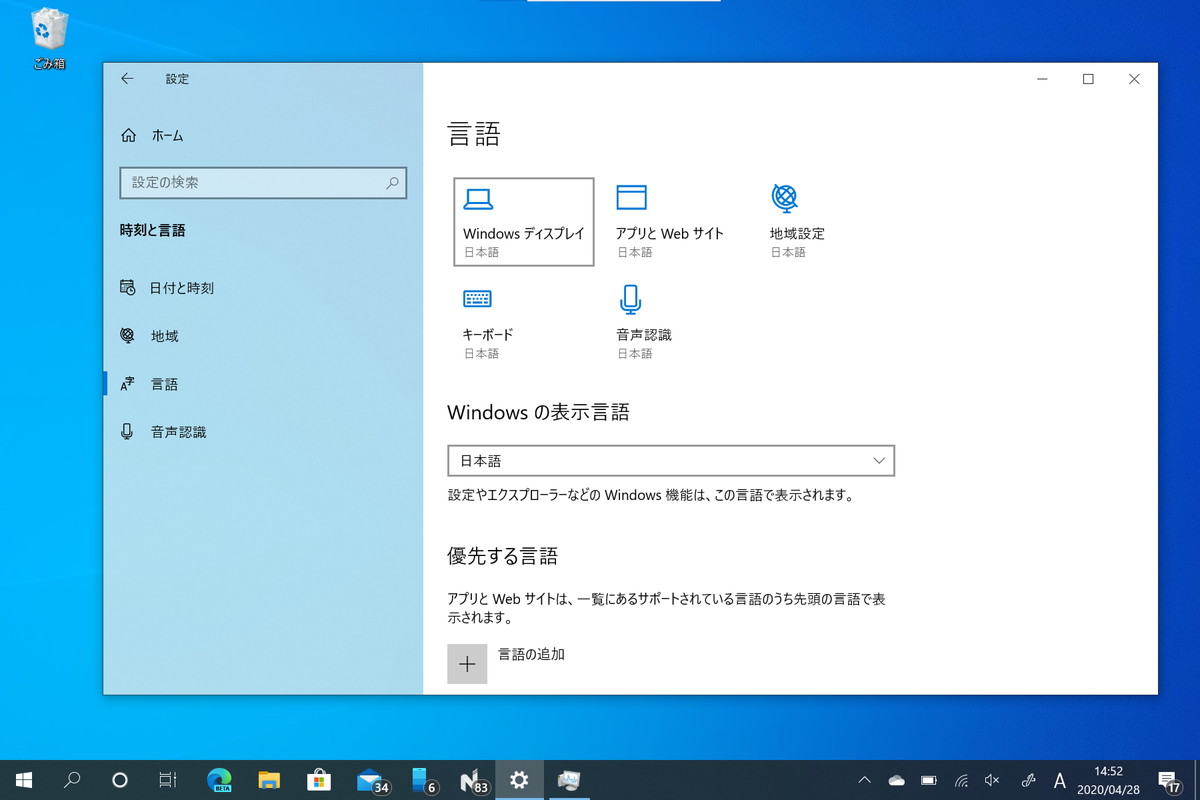Screen dimensions: 1200x800
Task: Click the Settings gear on the taskbar
Action: pos(519,780)
